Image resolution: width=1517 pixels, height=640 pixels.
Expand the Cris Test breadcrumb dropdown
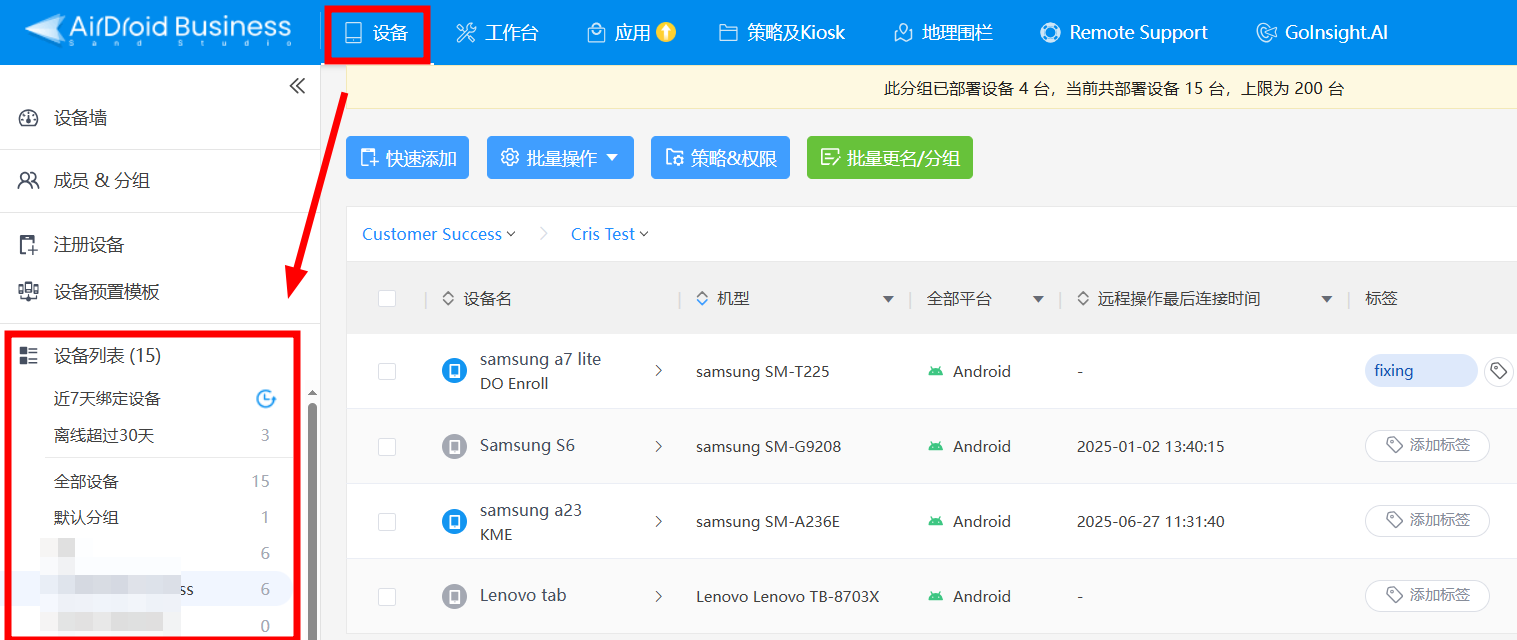click(610, 234)
